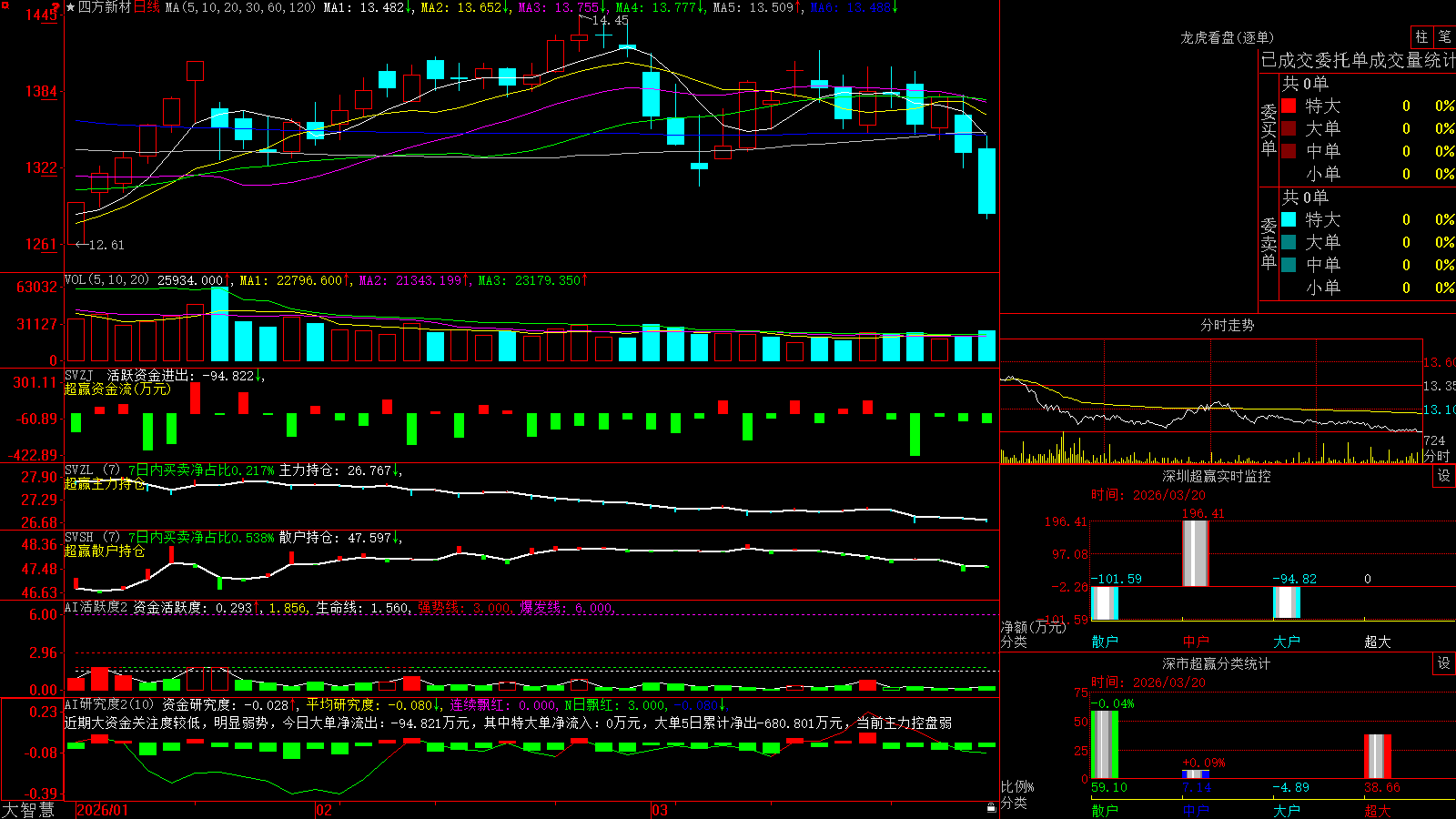The image size is (1456, 819).
Task: Click the 超赢资金流(万元) label
Action: (x=117, y=389)
